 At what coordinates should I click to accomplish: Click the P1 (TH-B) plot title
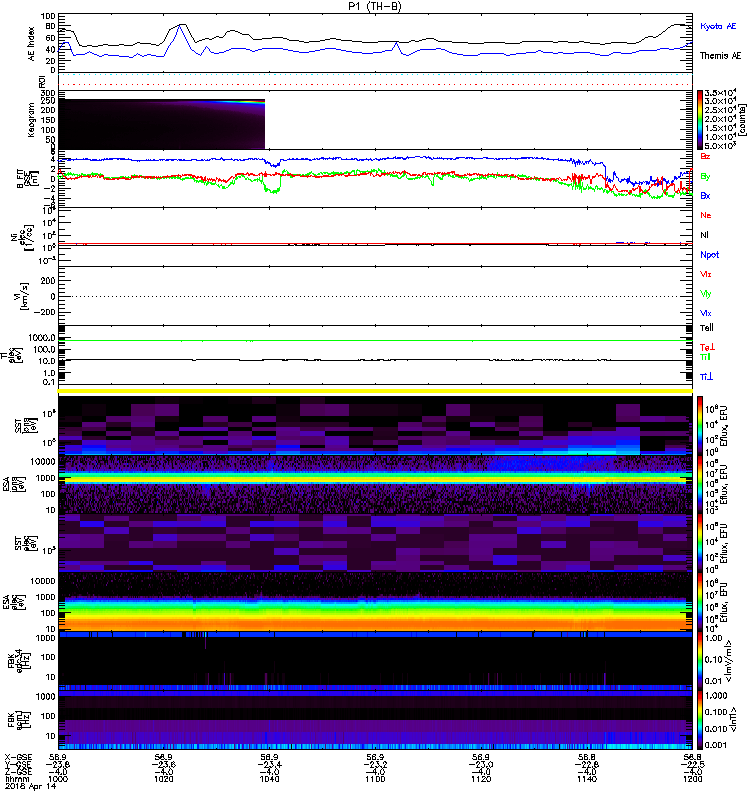[x=375, y=6]
